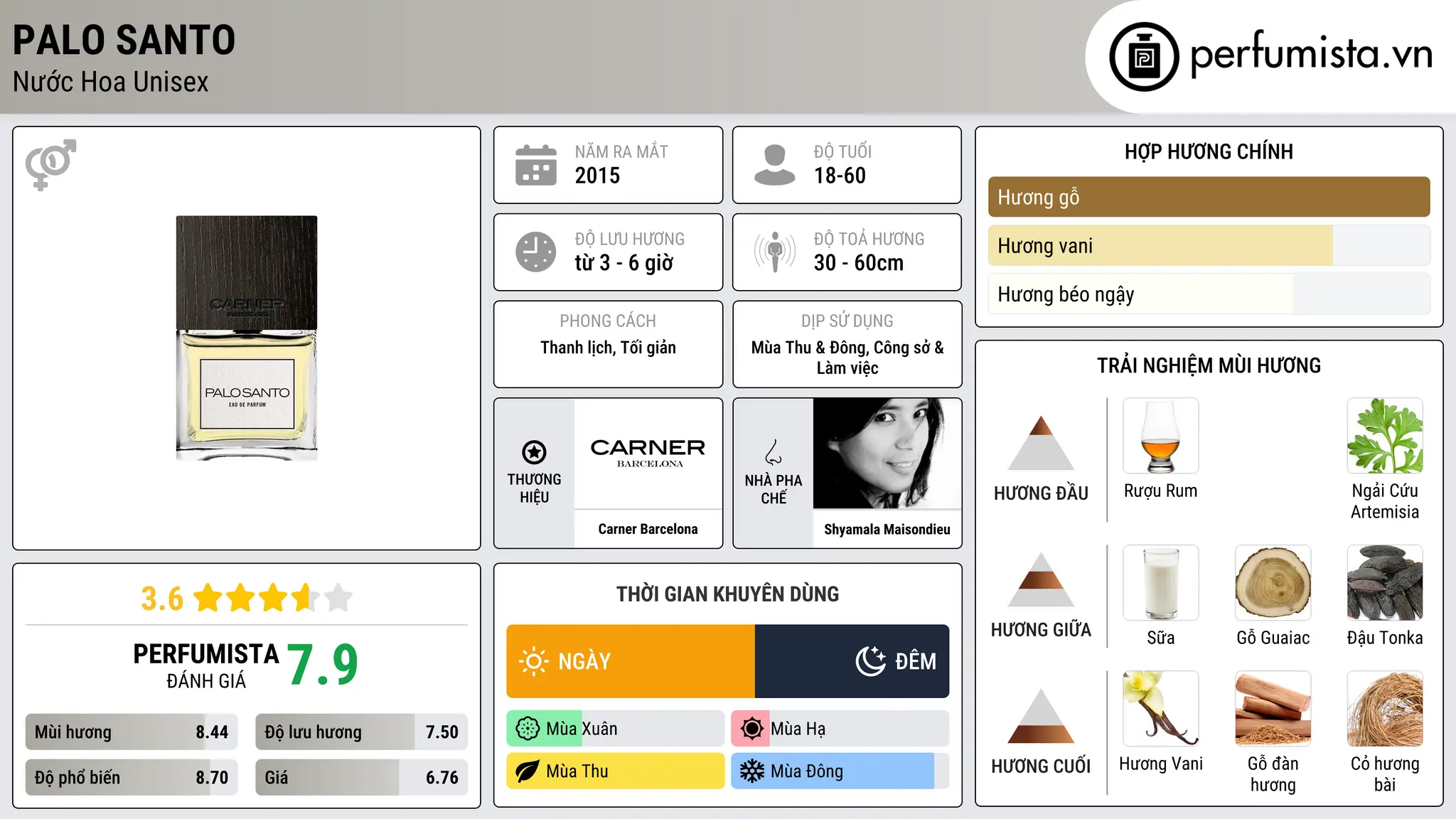Click the PALO SANTO title
This screenshot has height=819, width=1456.
pyautogui.click(x=124, y=40)
